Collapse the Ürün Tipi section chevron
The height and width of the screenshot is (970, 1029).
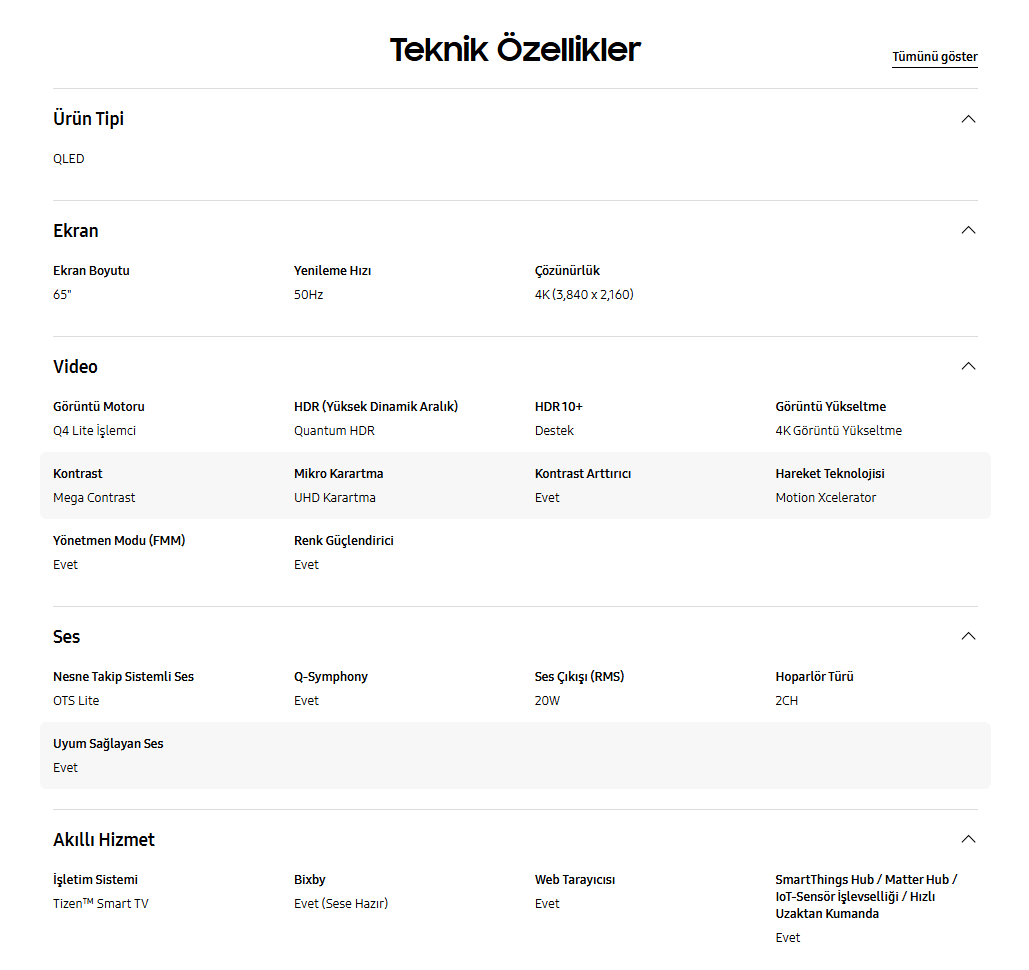(x=967, y=119)
